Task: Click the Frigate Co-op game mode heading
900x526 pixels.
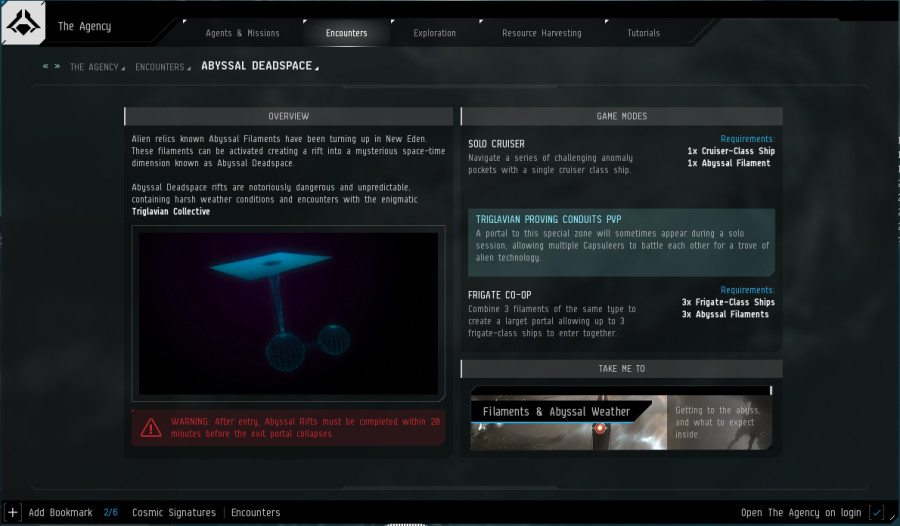Action: pos(499,295)
